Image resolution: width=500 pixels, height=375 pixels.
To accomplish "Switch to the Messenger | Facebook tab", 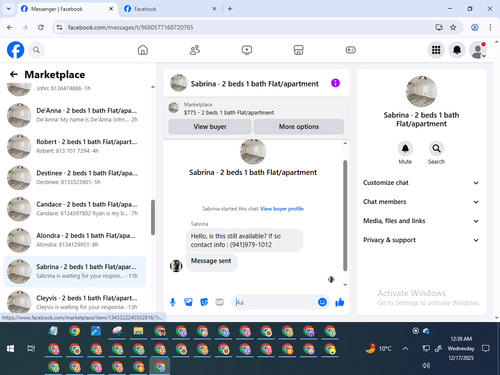I will pos(67,9).
